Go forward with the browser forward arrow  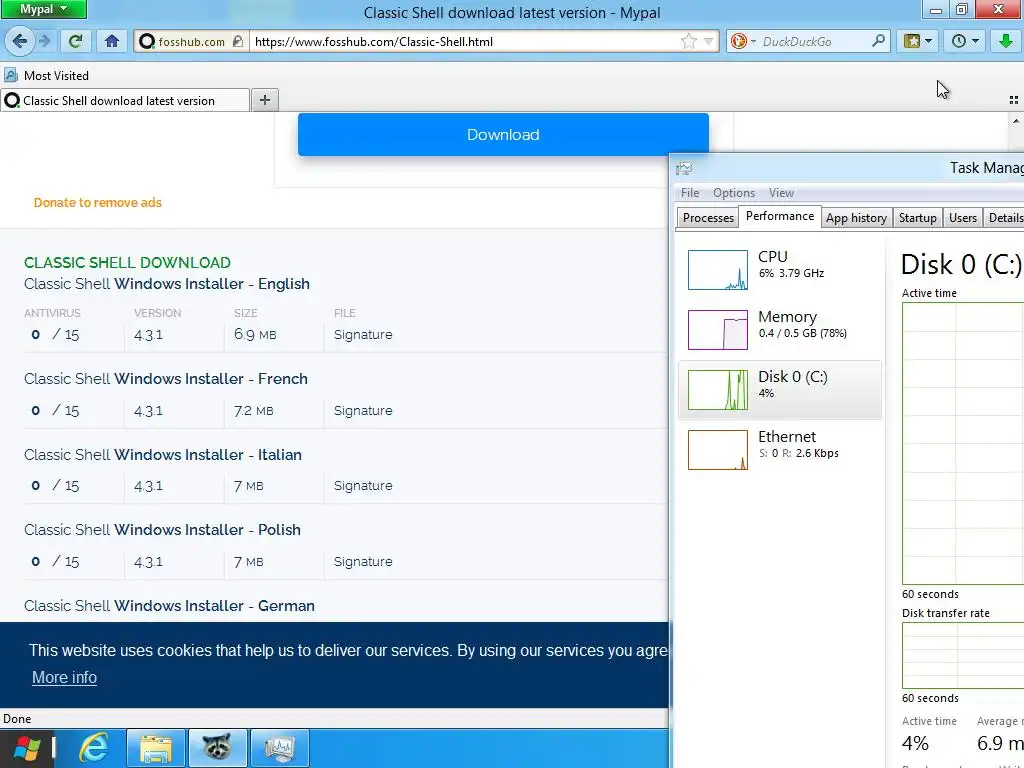coord(44,41)
